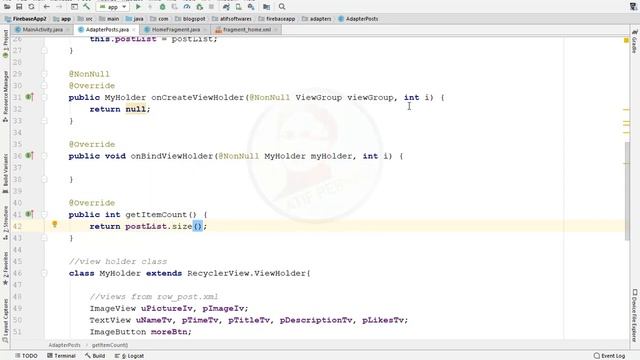Click override gutter icon for onCreateViewHolder
Viewport: 640px width, 360px height.
[x=29, y=97]
